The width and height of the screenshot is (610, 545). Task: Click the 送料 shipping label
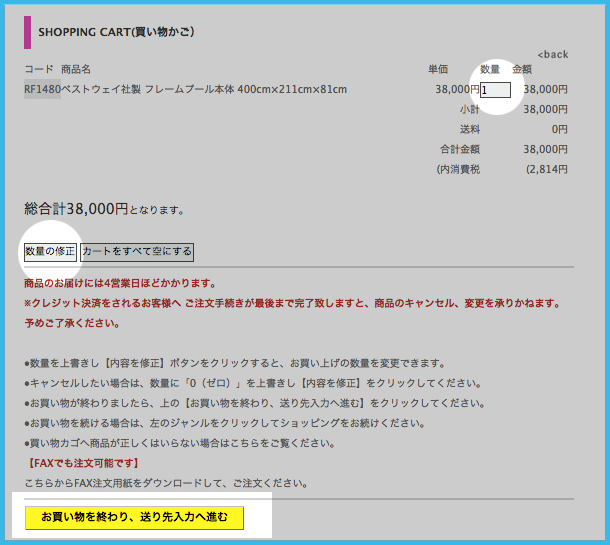(x=469, y=129)
